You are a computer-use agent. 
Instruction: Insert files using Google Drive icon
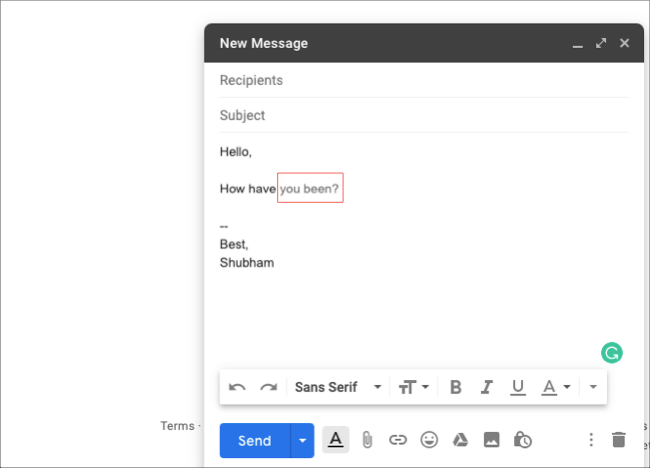460,440
